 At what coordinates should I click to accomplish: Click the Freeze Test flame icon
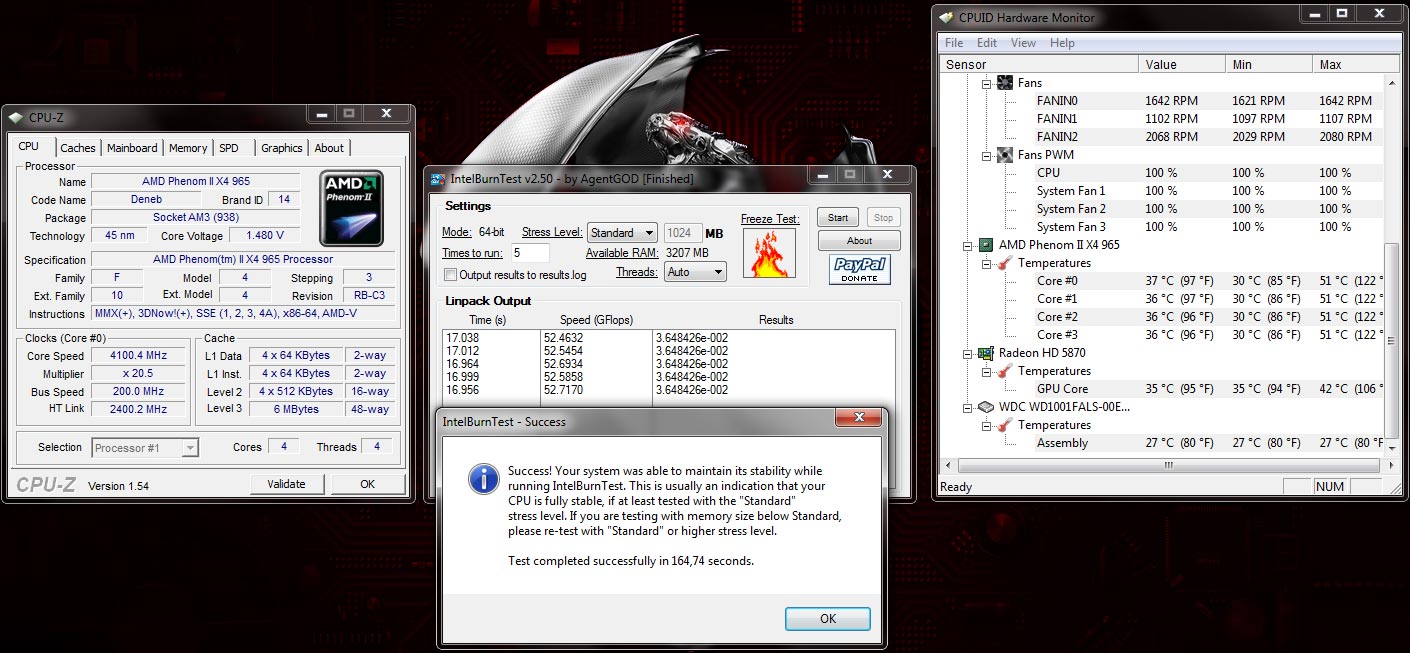770,253
